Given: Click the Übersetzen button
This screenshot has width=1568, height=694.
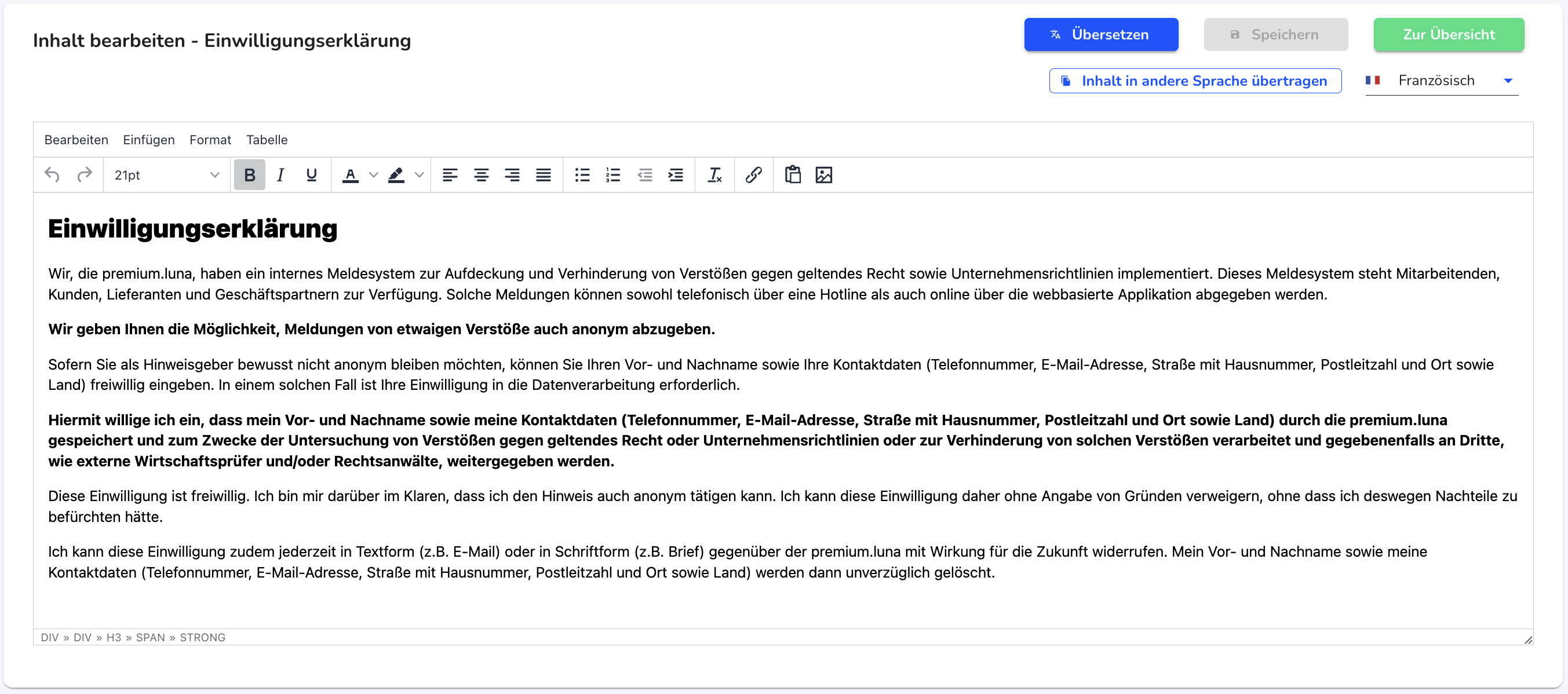Looking at the screenshot, I should [1101, 35].
